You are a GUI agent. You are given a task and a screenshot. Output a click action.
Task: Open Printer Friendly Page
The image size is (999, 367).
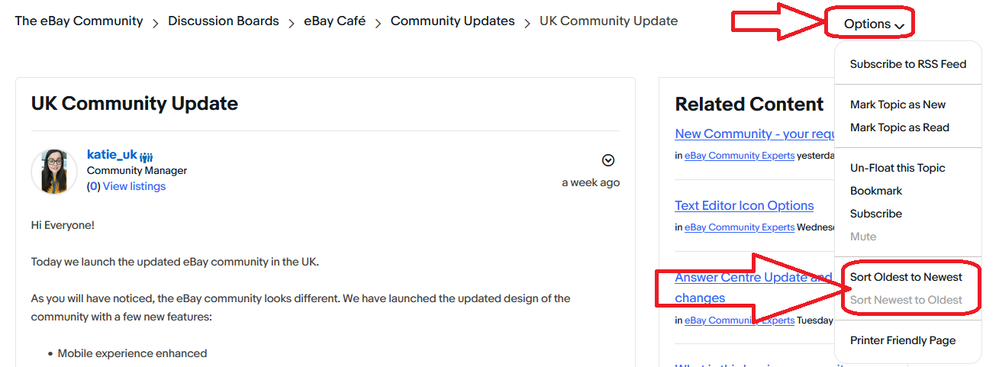tap(903, 341)
